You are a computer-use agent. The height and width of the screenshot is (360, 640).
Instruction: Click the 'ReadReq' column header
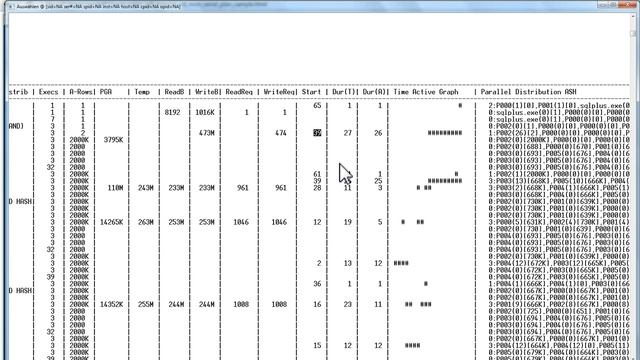239,92
